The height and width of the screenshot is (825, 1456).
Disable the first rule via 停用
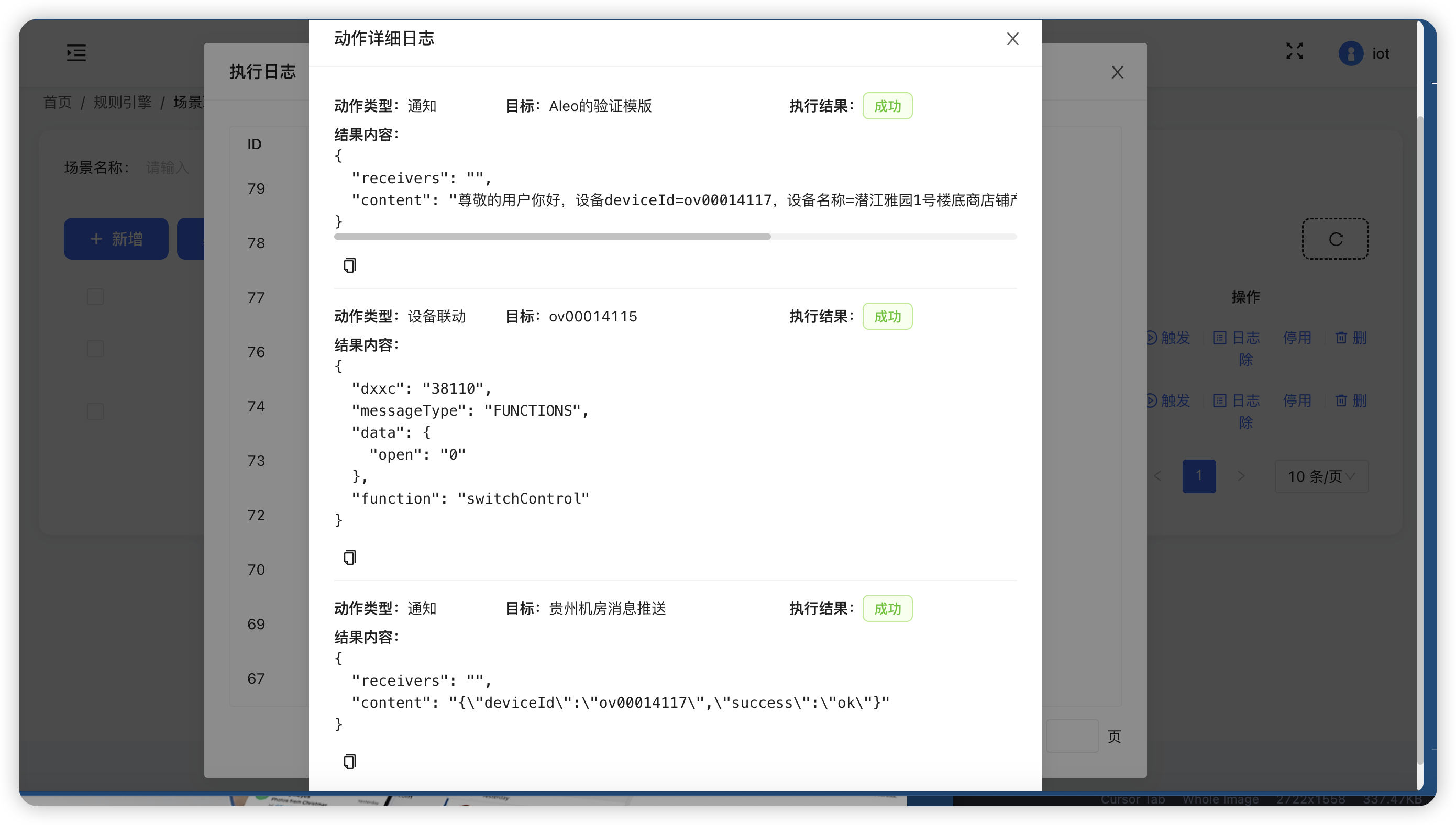click(1298, 338)
